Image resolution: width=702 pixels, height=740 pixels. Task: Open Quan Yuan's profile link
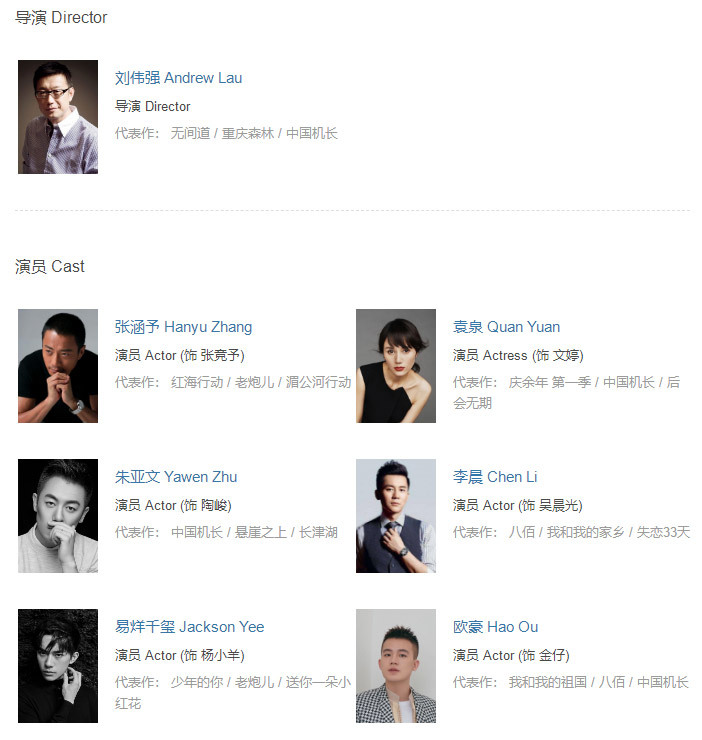click(507, 327)
